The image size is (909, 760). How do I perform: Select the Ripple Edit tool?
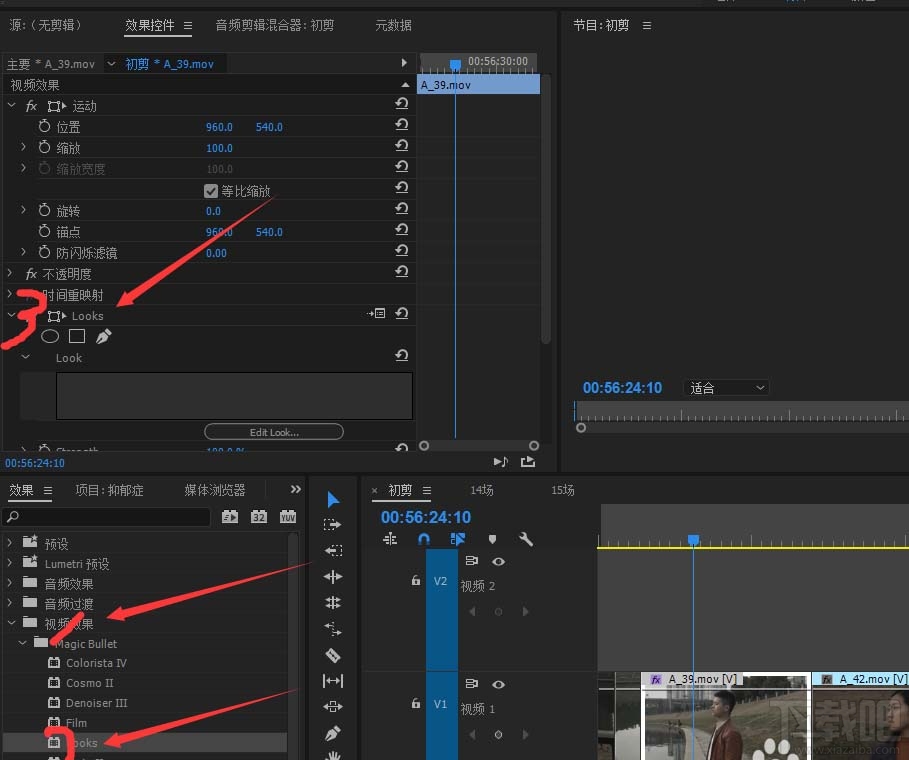click(x=333, y=577)
